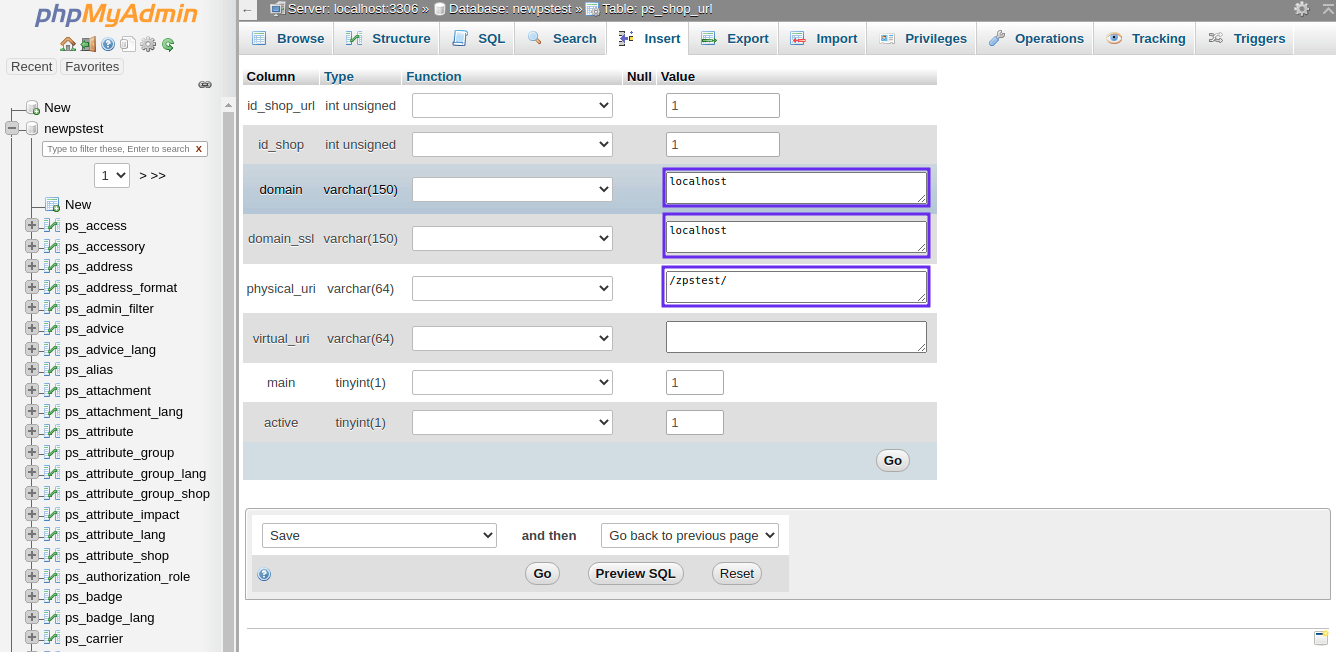Open the Export tab
The width and height of the screenshot is (1336, 652).
click(734, 38)
